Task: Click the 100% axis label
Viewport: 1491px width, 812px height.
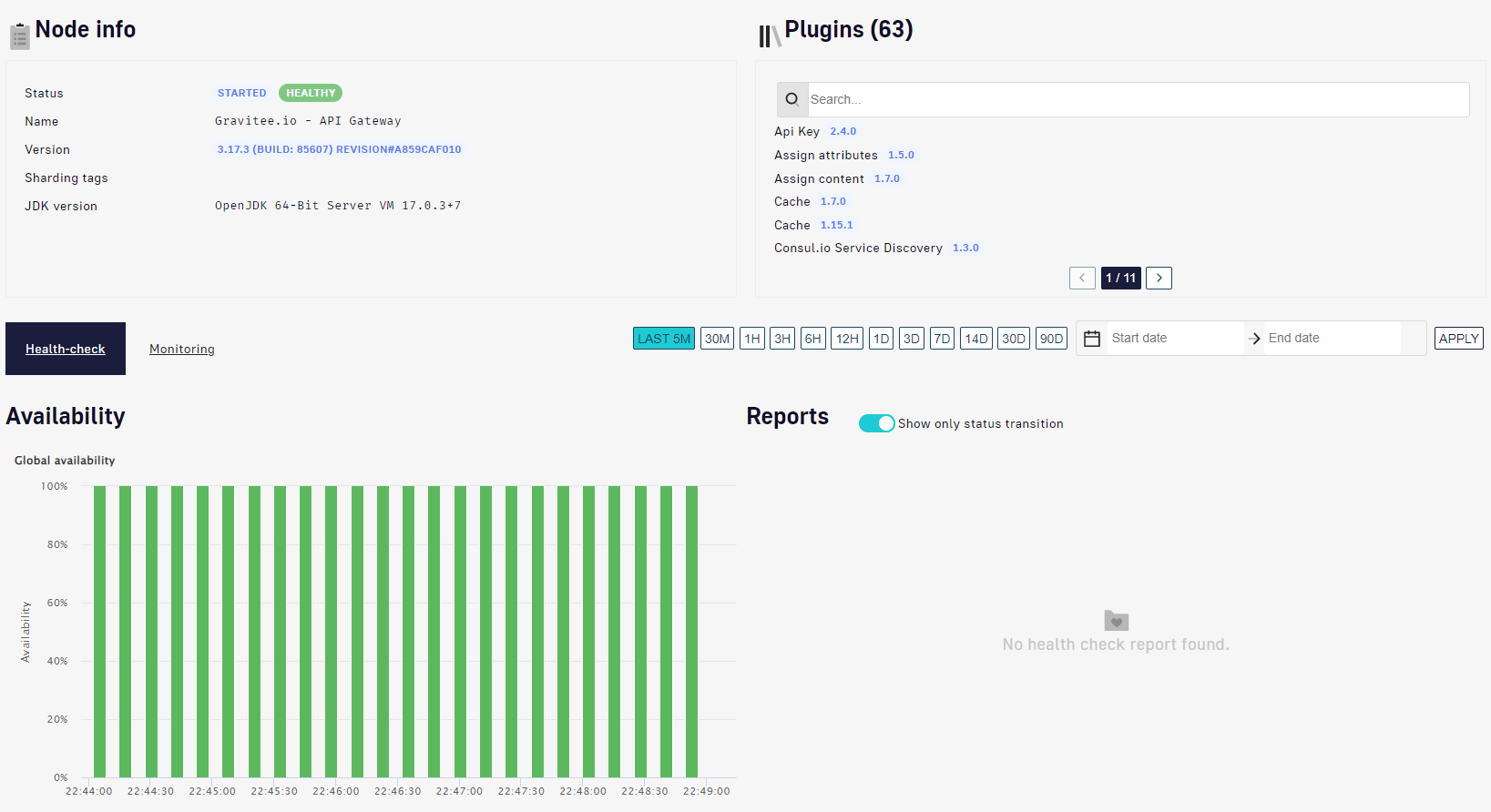Action: click(55, 486)
